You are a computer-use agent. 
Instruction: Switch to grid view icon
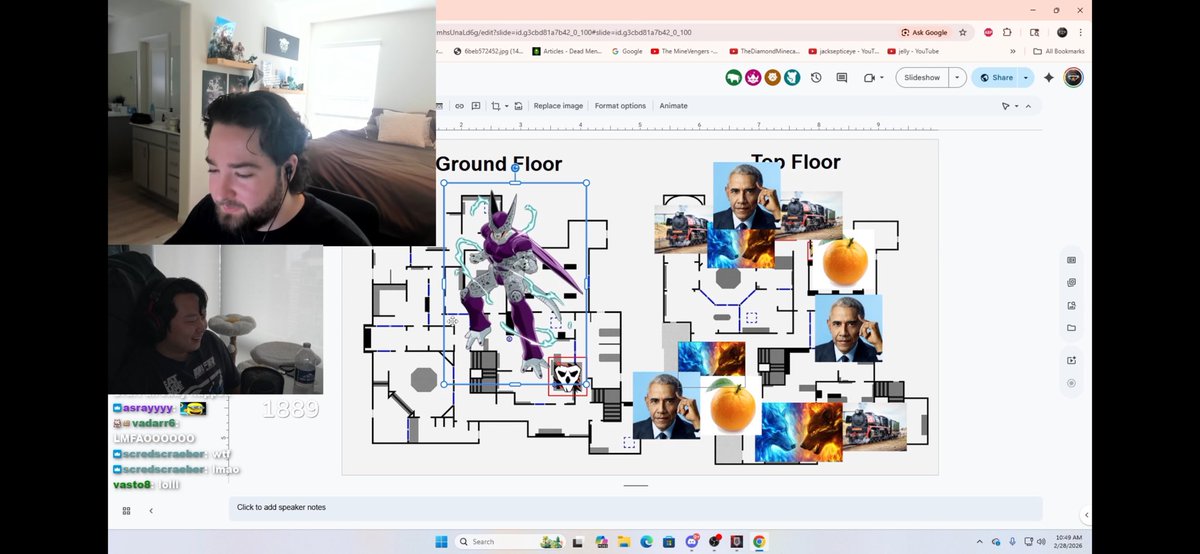(126, 510)
